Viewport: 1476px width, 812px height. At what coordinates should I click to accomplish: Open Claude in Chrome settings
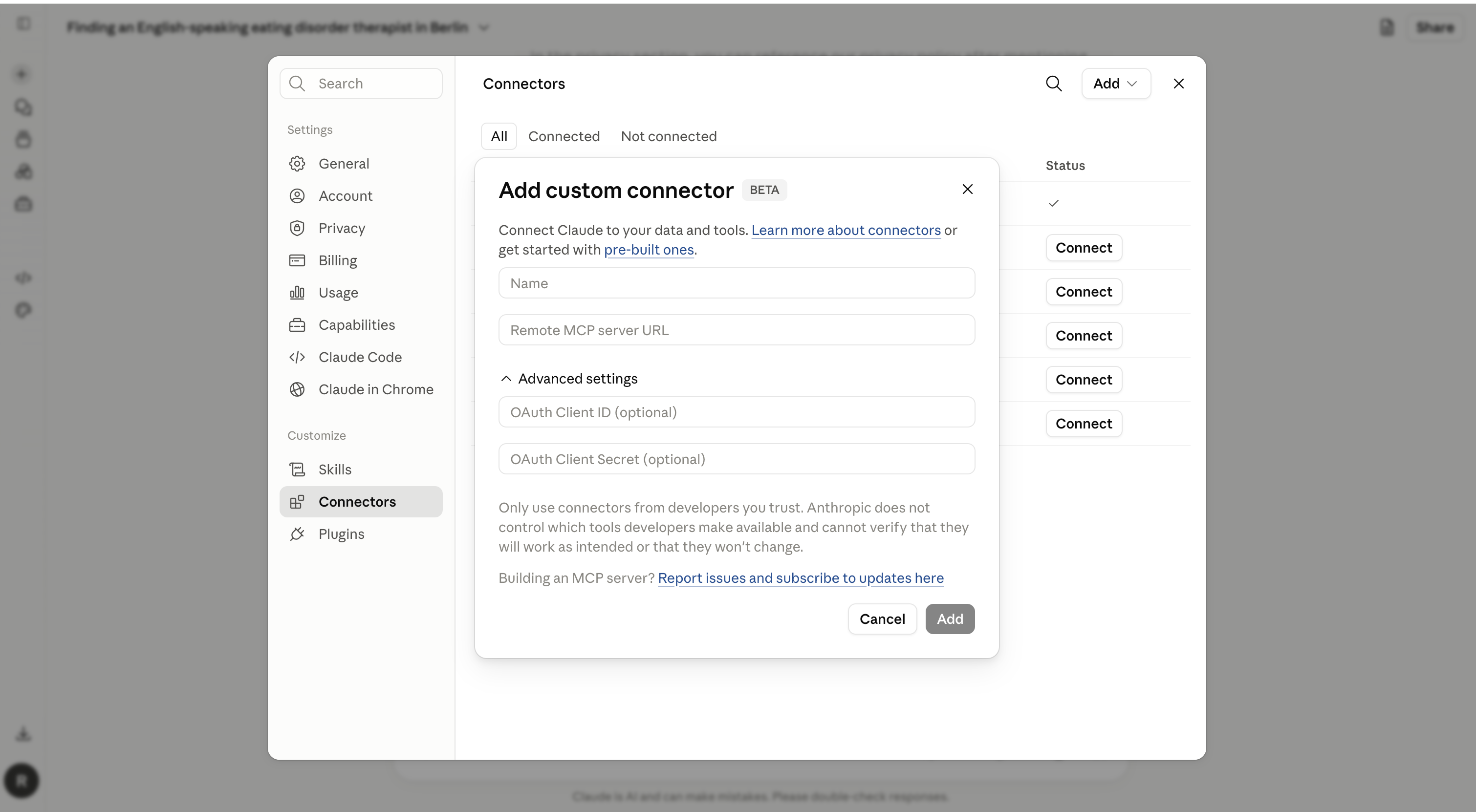[x=361, y=389]
